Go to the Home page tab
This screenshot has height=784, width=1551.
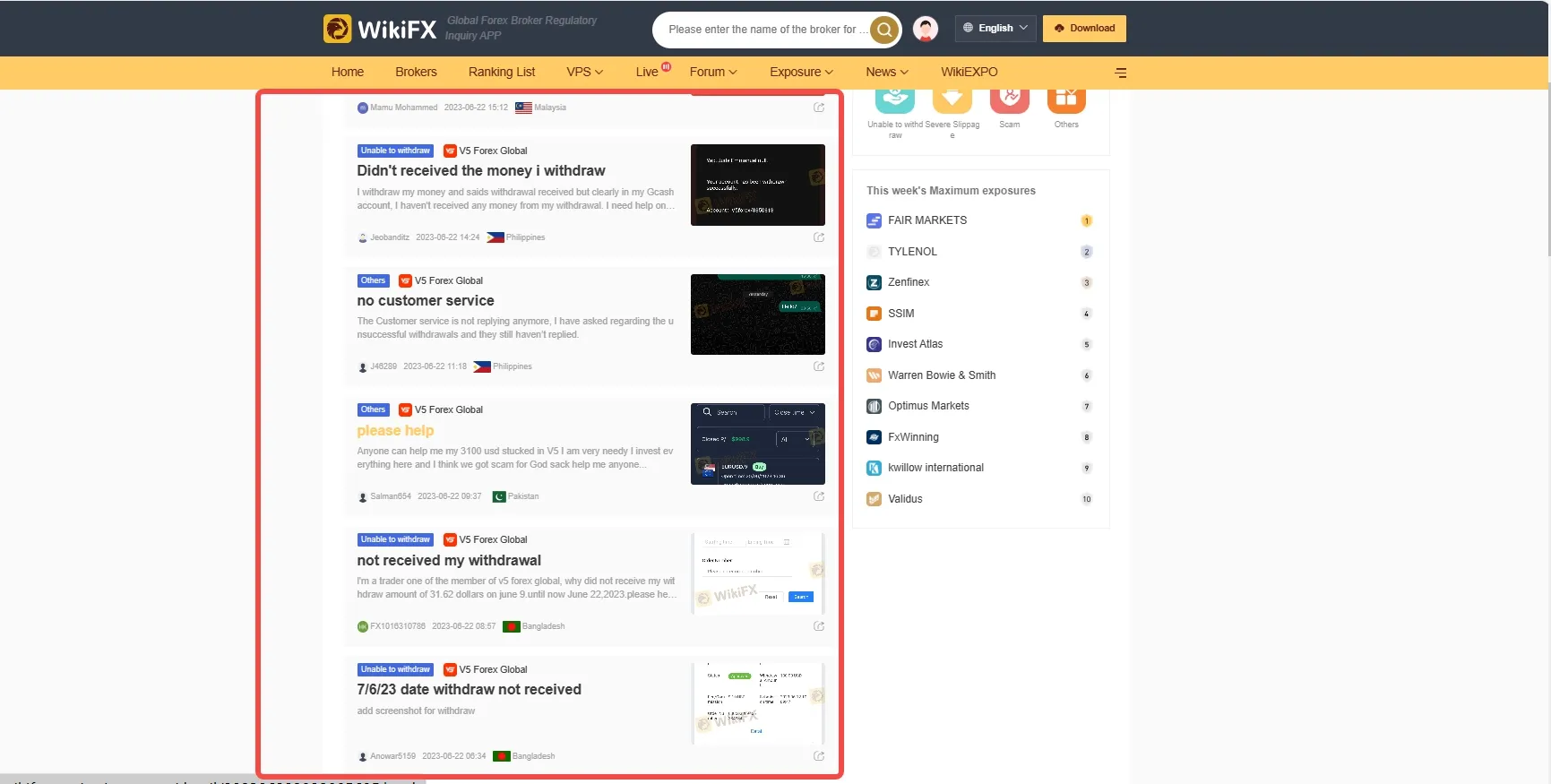point(348,73)
